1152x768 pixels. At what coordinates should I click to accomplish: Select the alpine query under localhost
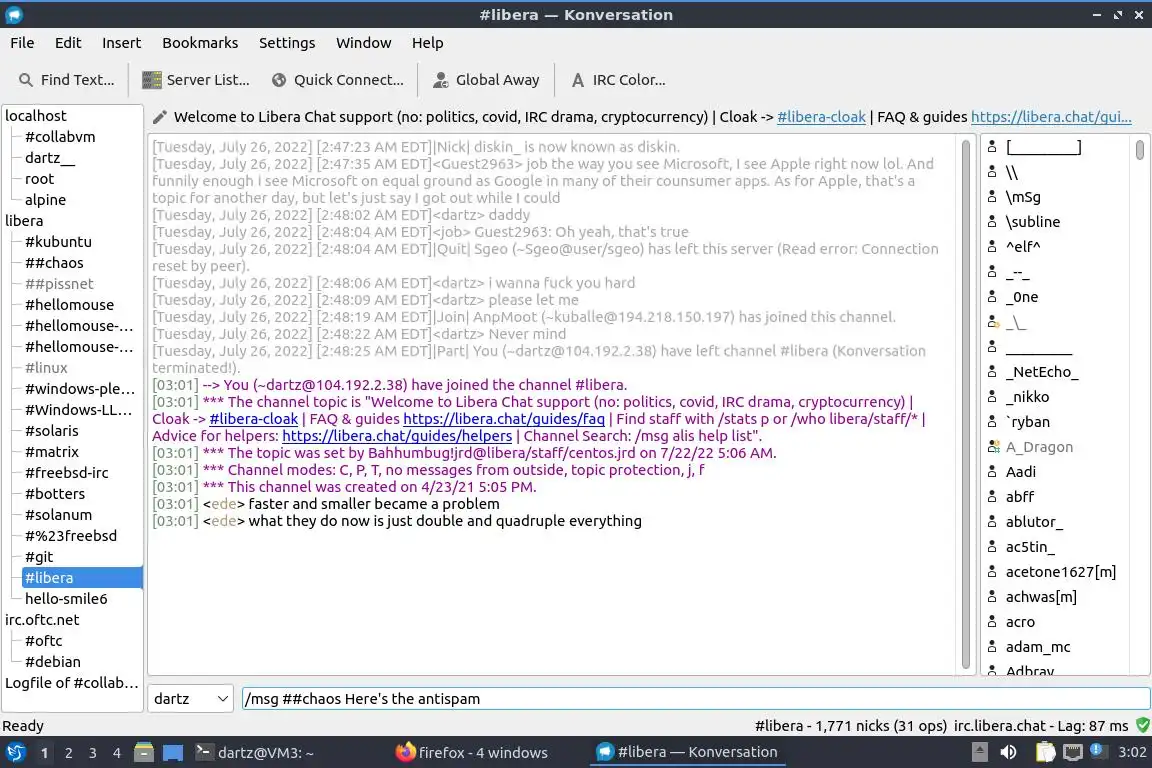tap(46, 199)
